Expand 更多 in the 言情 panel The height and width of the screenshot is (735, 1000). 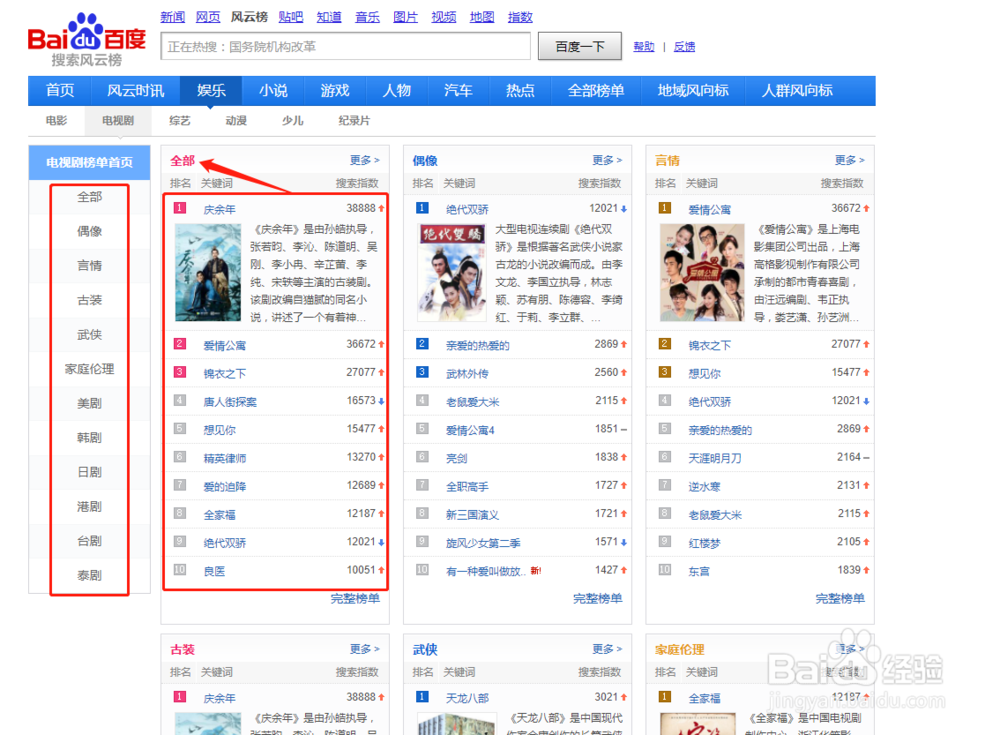coord(849,160)
